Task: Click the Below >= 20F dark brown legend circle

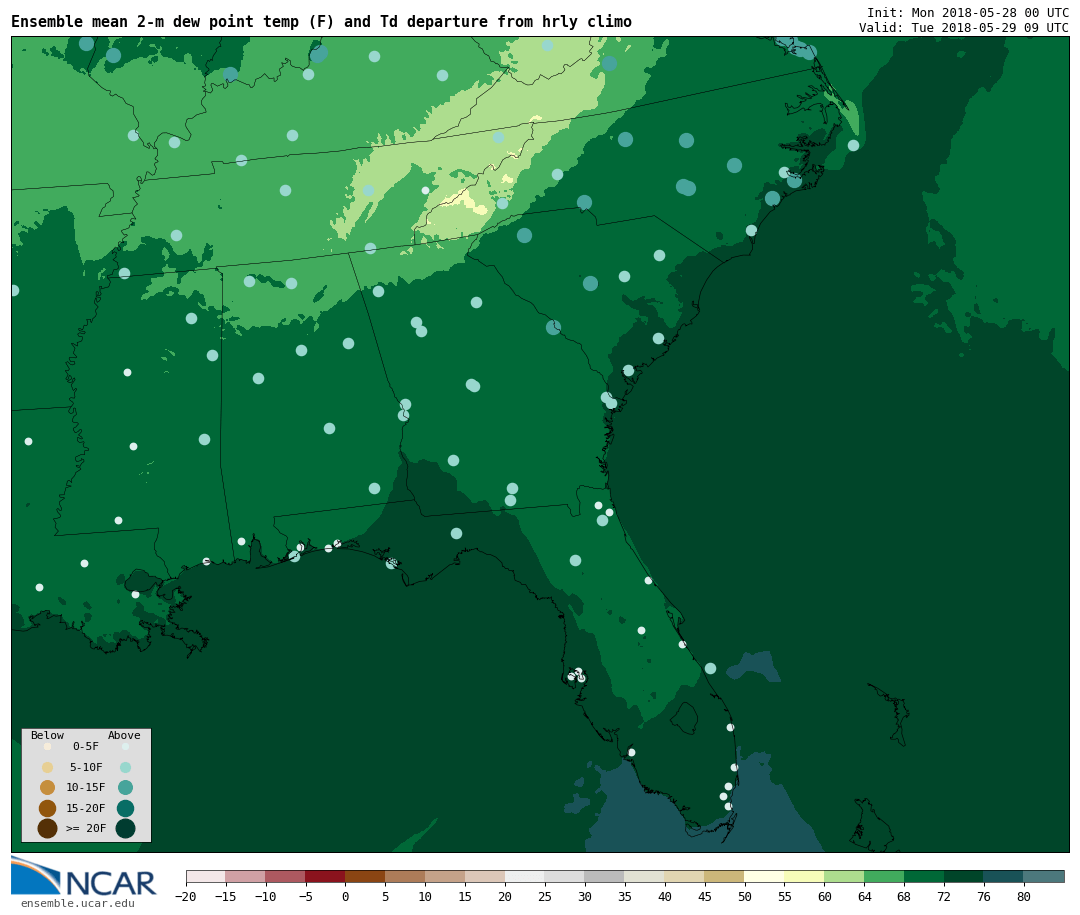Action: pos(48,828)
